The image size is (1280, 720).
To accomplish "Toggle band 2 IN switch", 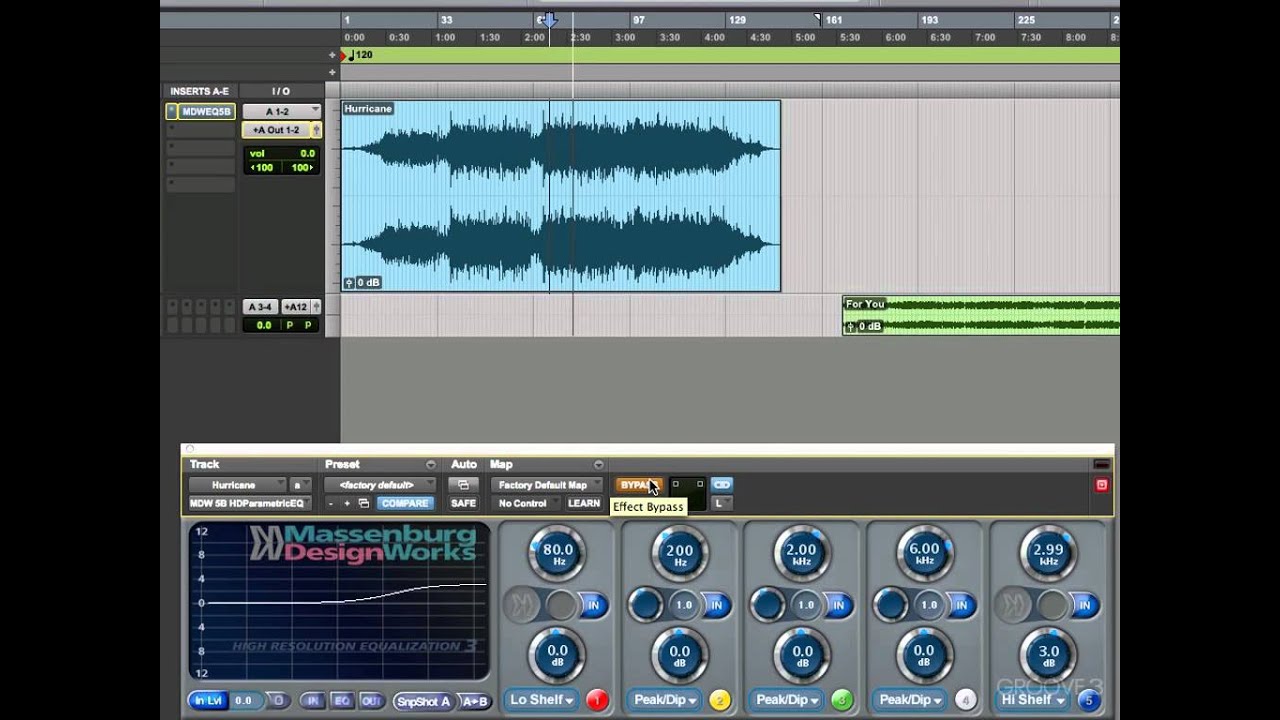I will [x=716, y=605].
